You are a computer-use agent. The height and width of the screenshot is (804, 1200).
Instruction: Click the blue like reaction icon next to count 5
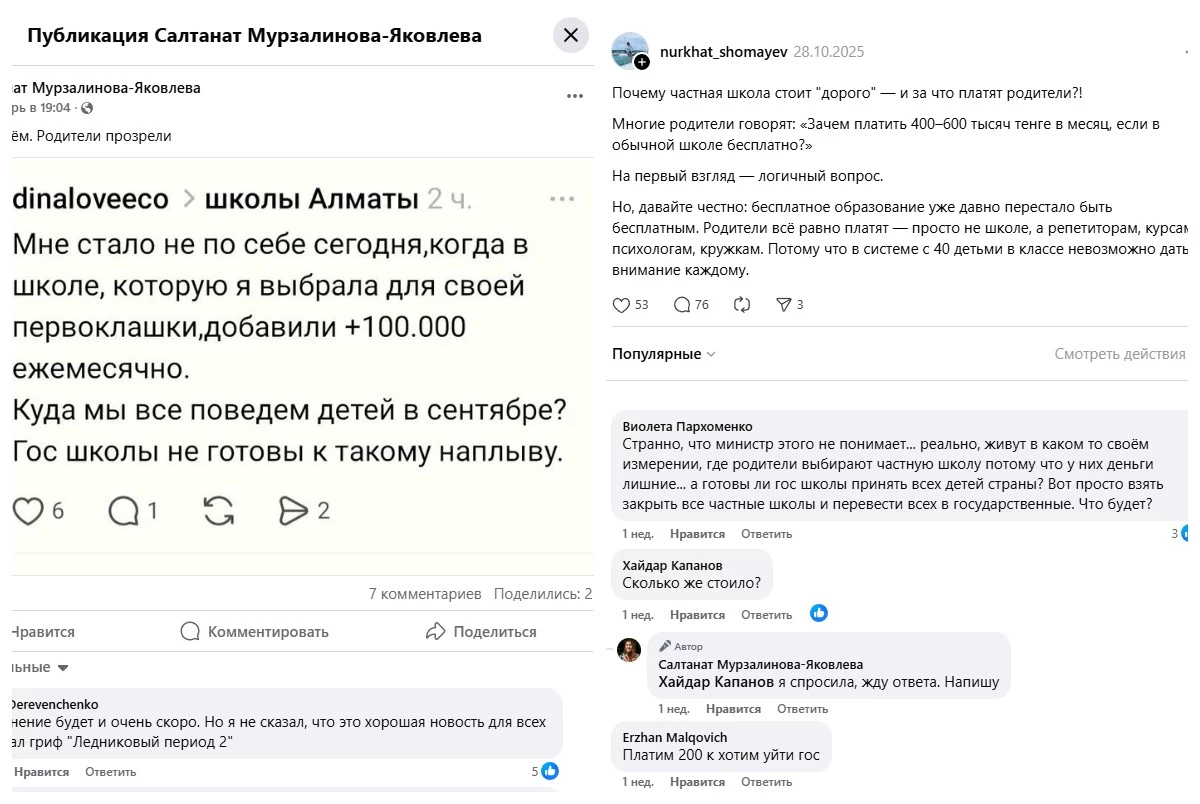pos(549,771)
